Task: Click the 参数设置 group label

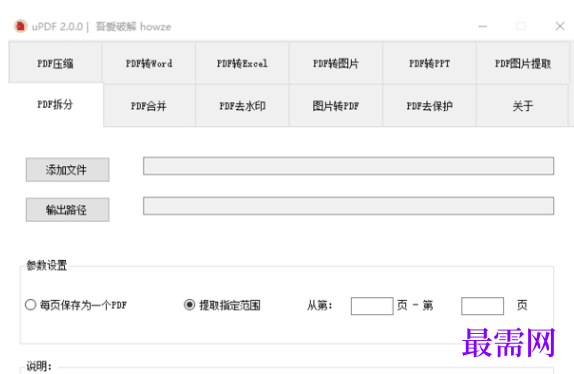Action: 46,265
